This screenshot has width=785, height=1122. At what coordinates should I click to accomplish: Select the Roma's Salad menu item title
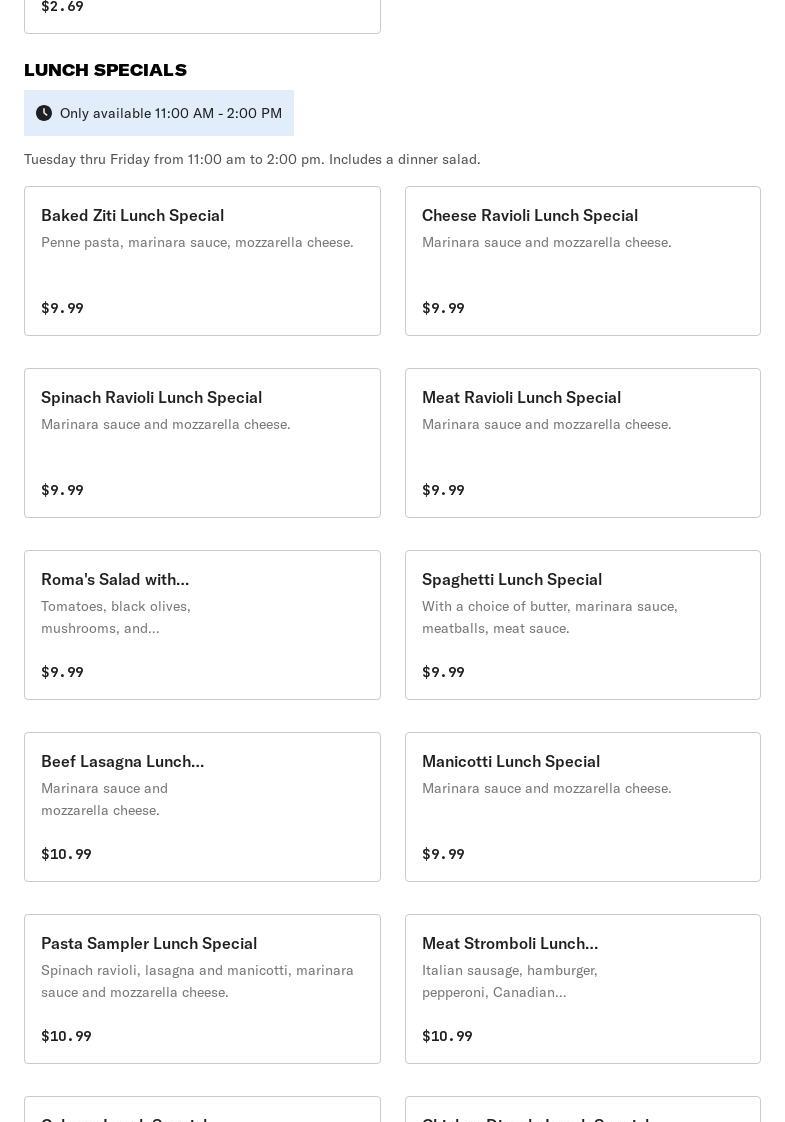[115, 579]
